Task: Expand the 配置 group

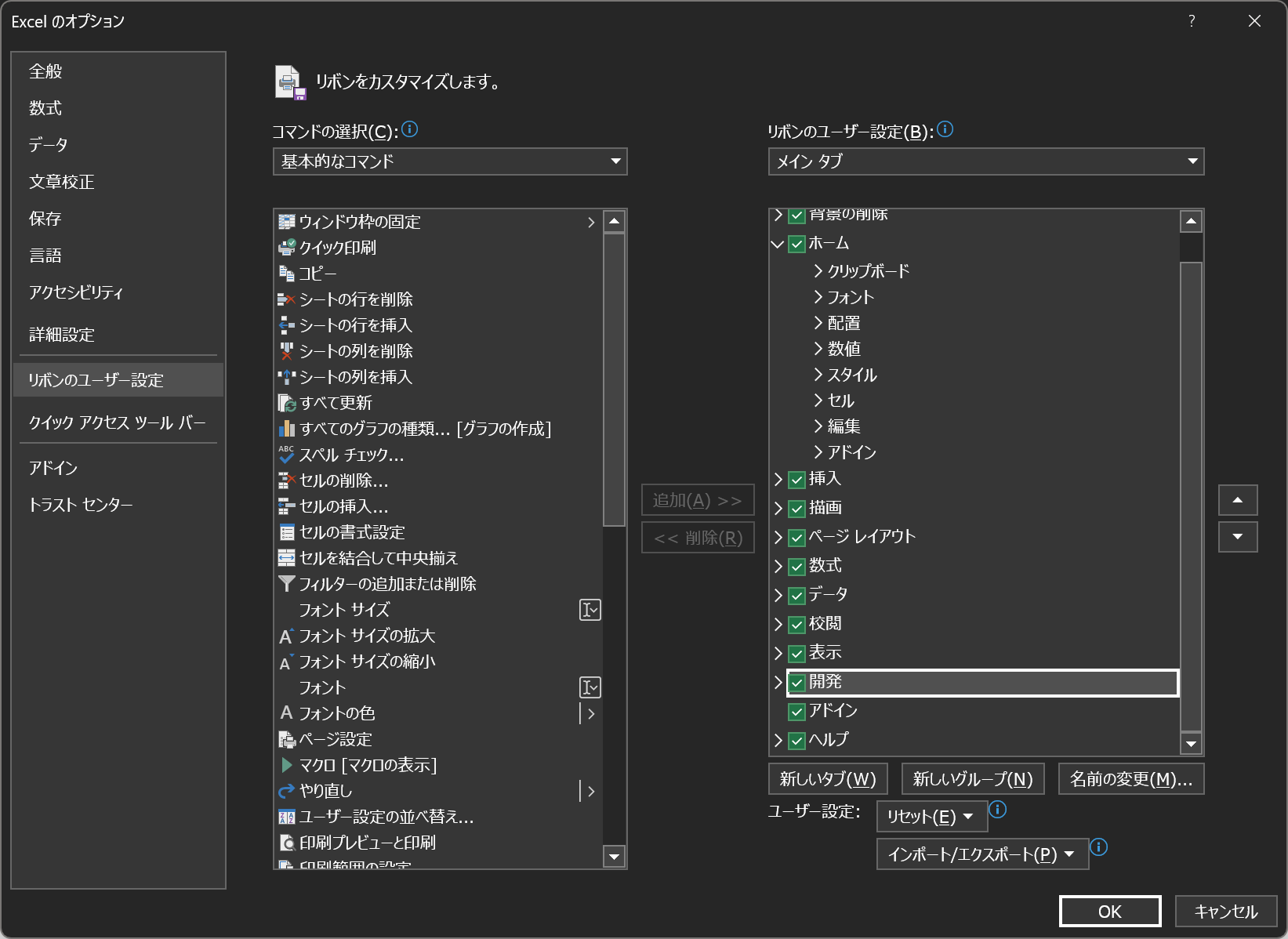Action: coord(818,322)
